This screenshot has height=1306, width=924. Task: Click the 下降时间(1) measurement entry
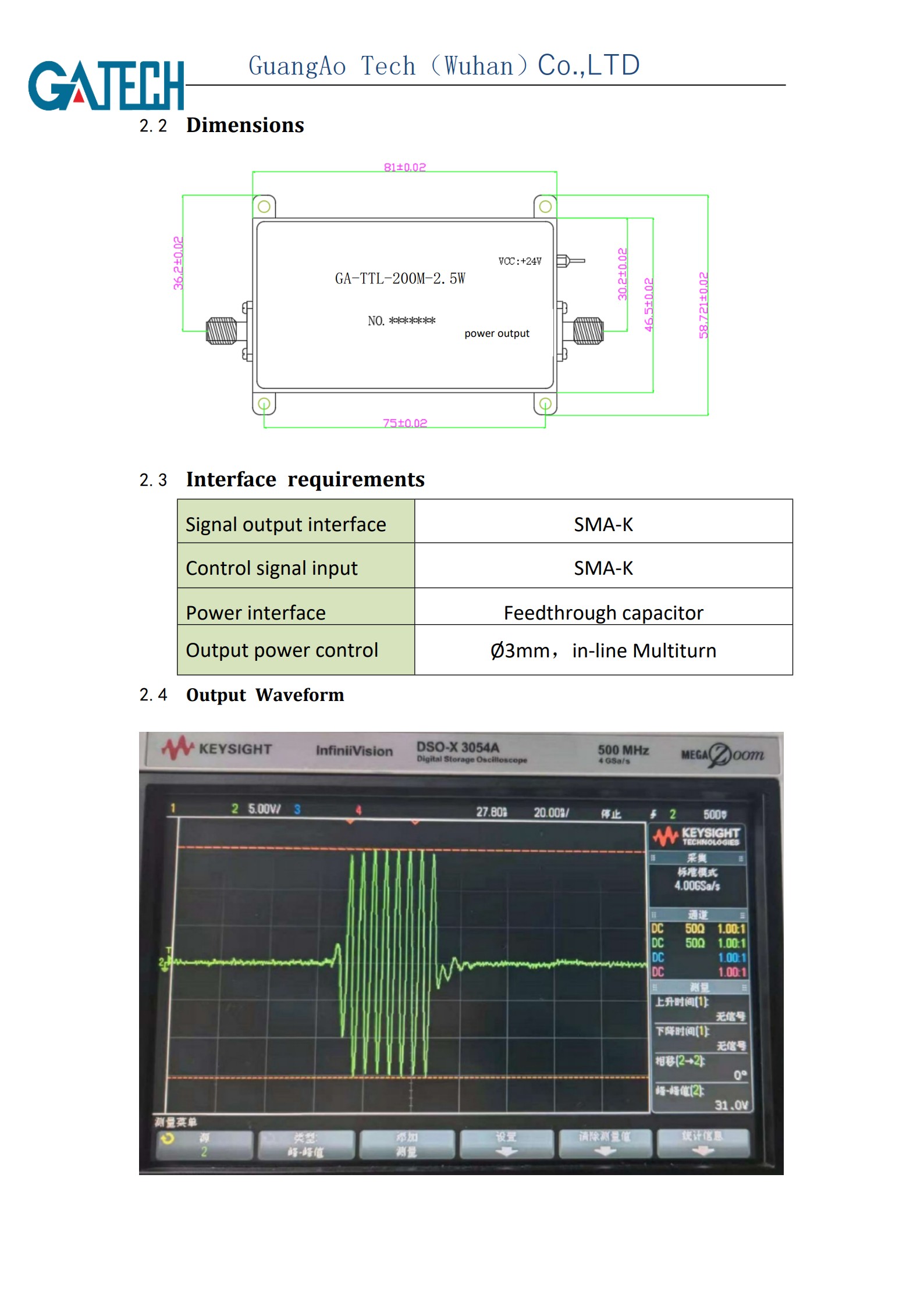click(701, 1038)
